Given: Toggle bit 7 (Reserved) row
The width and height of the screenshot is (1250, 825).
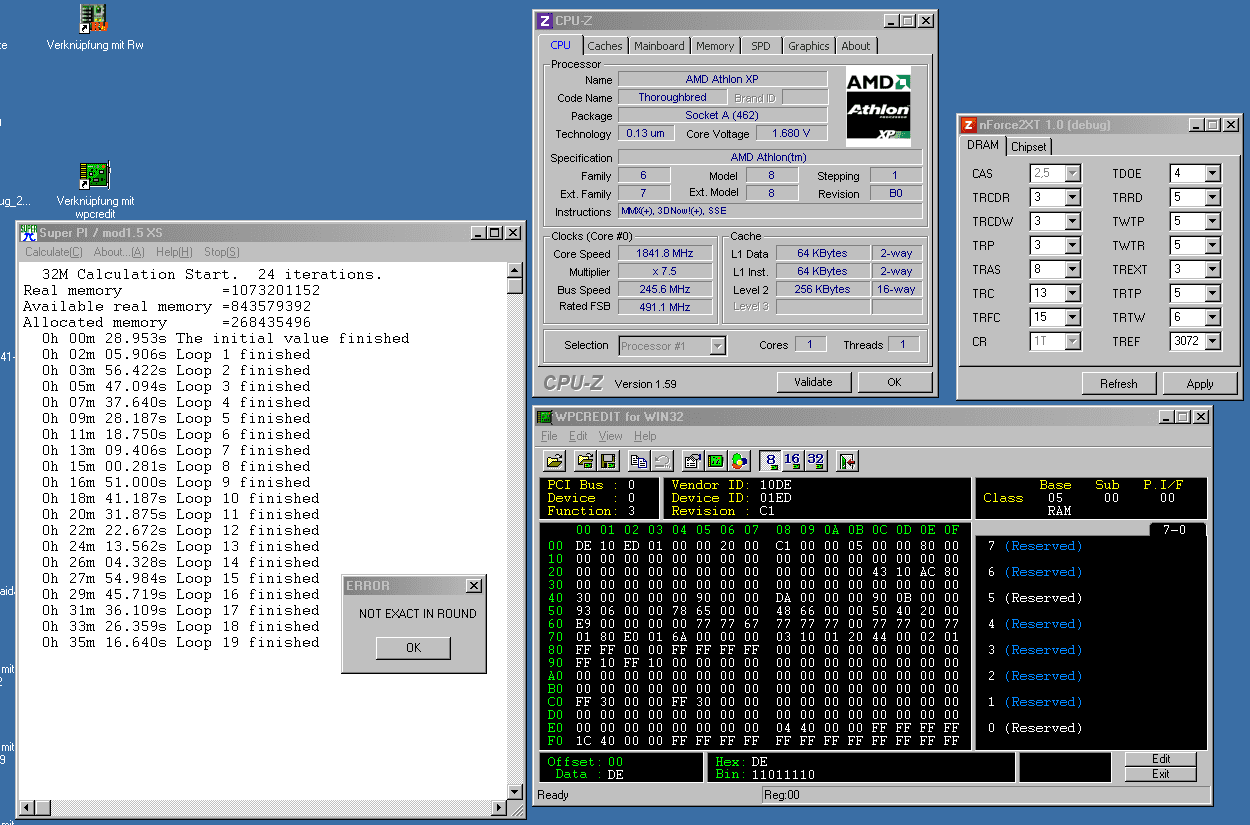Looking at the screenshot, I should click(1035, 546).
